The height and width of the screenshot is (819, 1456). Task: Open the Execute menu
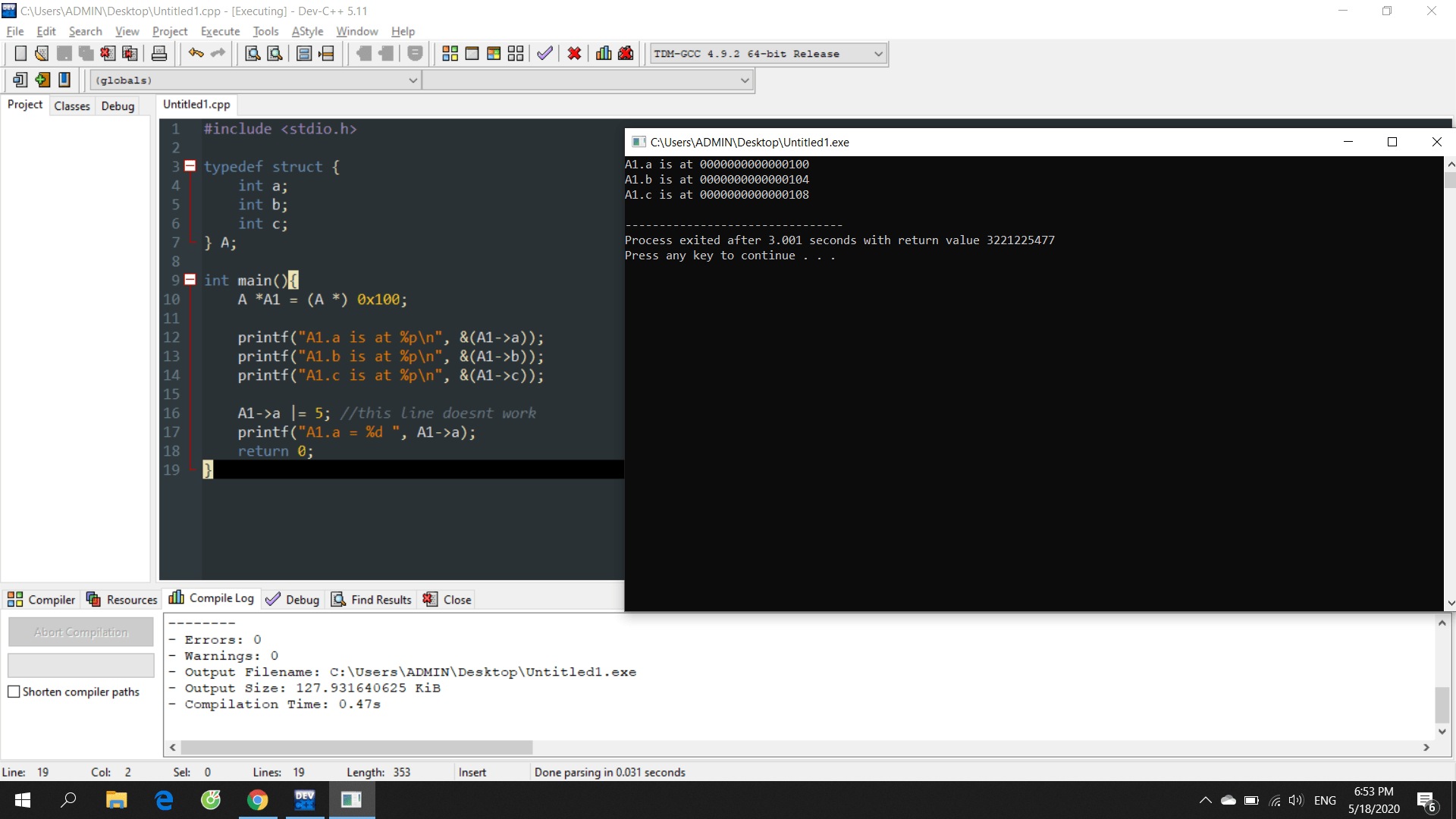(220, 31)
